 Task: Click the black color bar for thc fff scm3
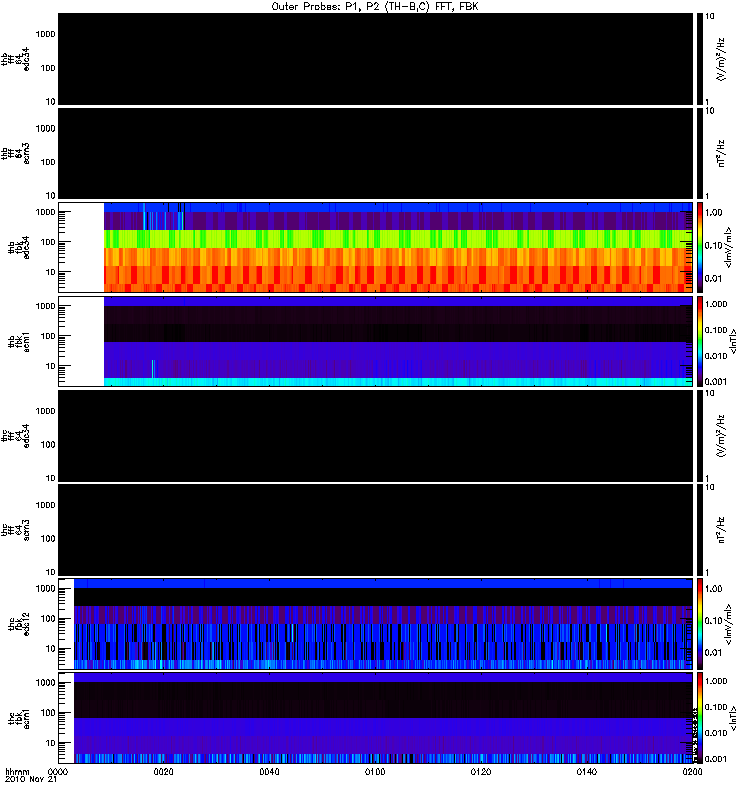700,530
